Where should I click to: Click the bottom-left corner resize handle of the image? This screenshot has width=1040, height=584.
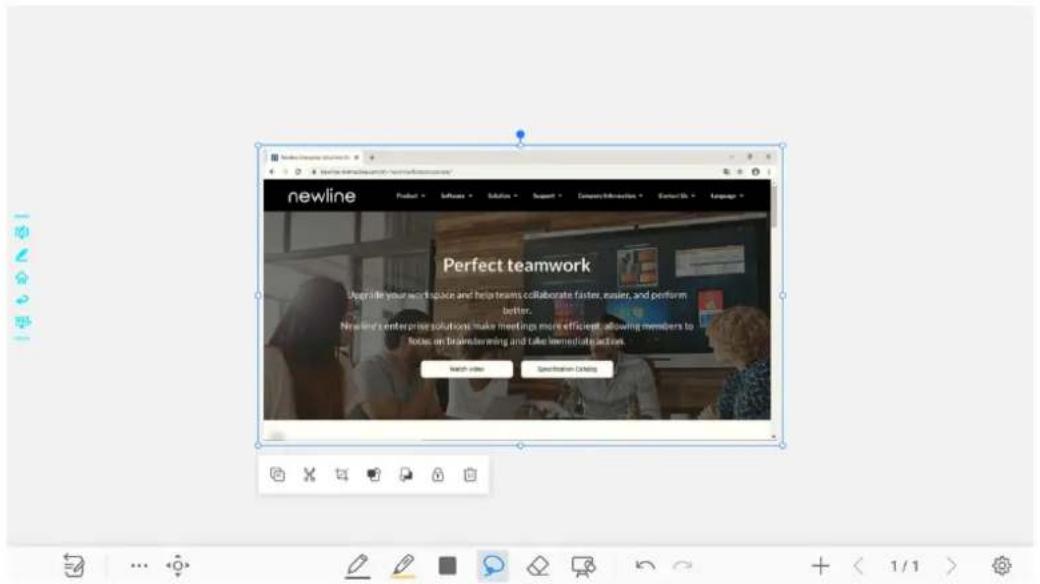point(258,445)
